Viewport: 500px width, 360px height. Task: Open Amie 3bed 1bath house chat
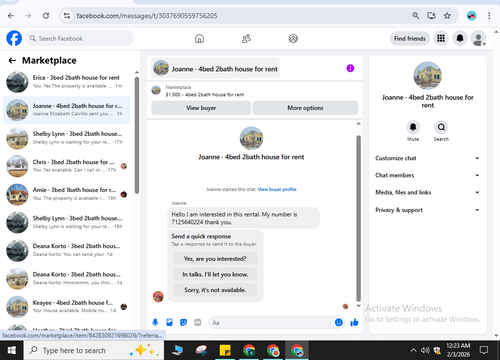click(67, 194)
